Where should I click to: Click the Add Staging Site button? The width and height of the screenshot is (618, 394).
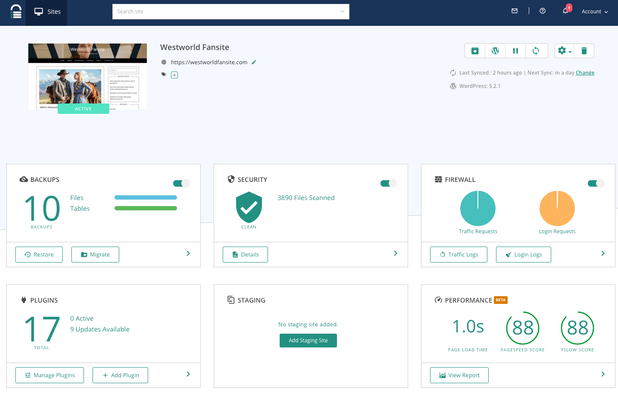[x=308, y=340]
